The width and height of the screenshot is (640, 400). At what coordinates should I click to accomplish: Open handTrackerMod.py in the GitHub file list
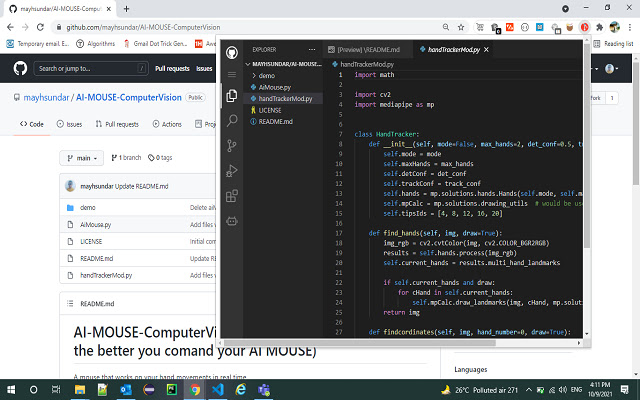[105, 274]
